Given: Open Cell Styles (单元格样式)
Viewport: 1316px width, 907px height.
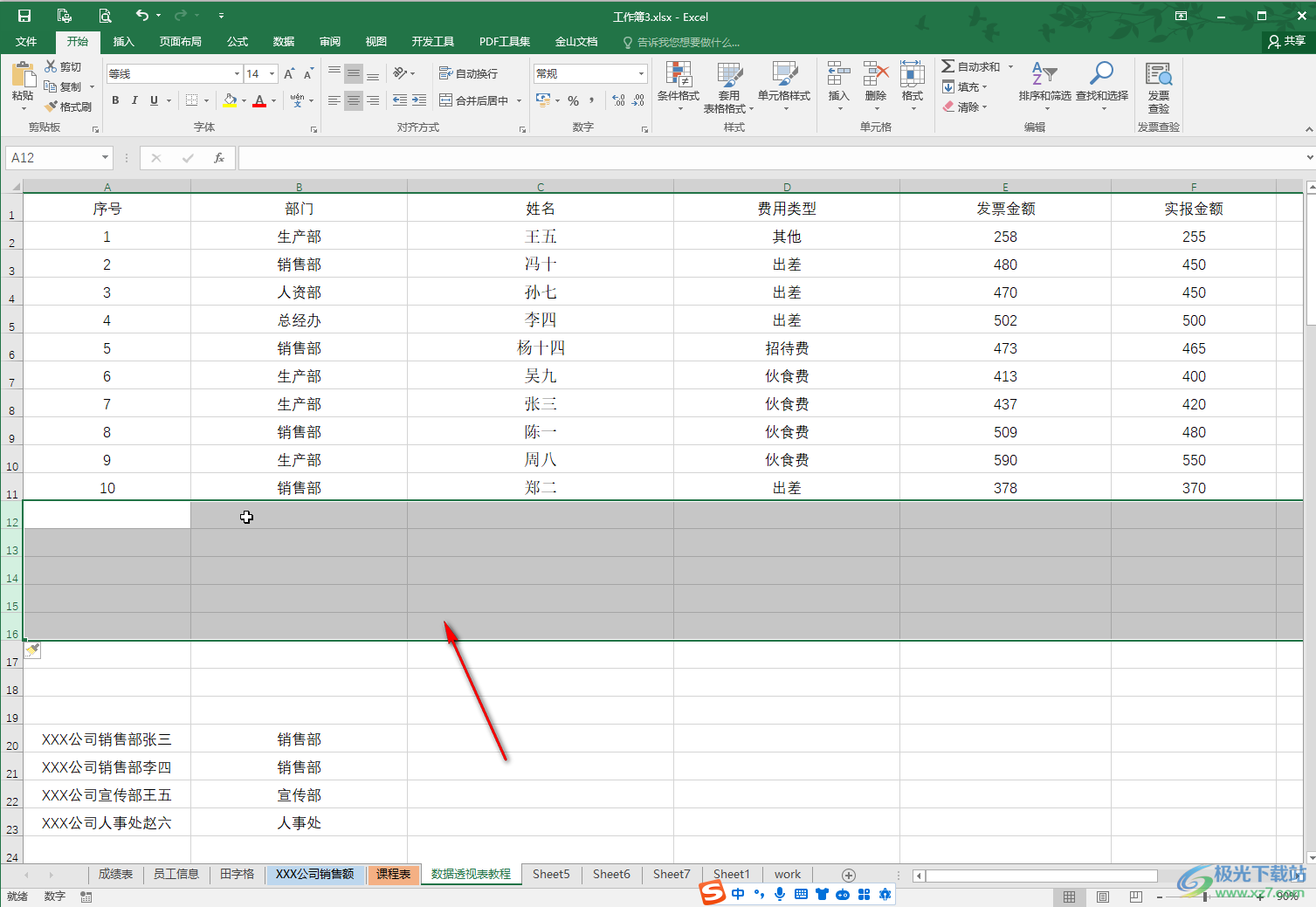Looking at the screenshot, I should click(784, 86).
